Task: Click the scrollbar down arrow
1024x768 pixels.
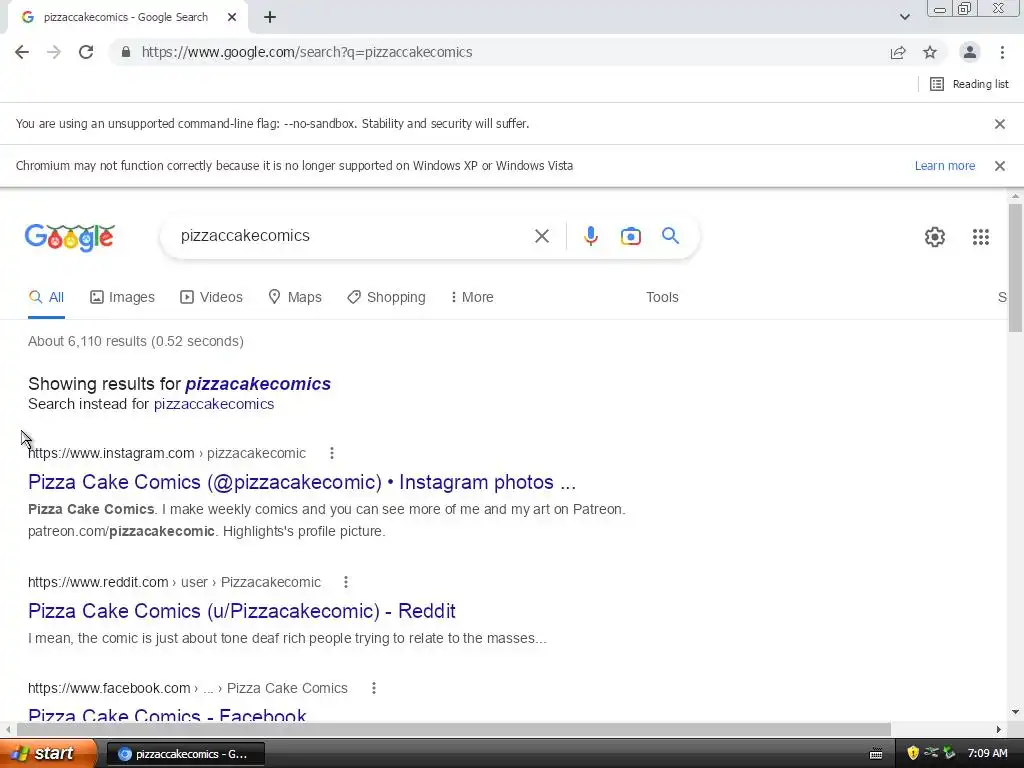Action: pyautogui.click(x=1015, y=712)
